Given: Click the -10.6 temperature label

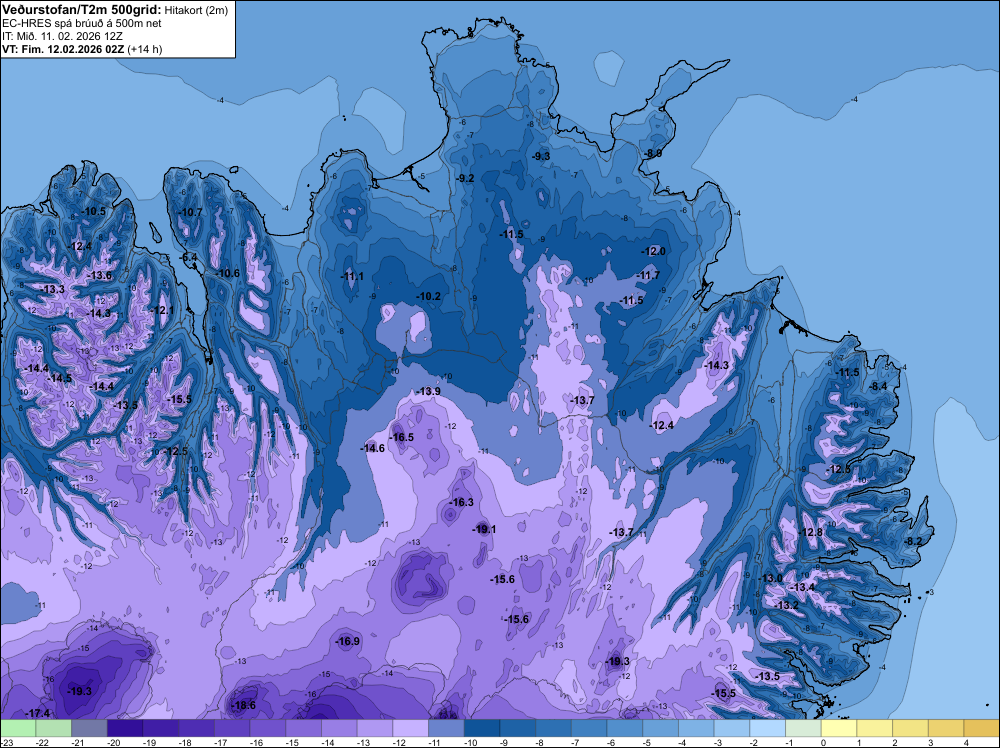Looking at the screenshot, I should [228, 273].
